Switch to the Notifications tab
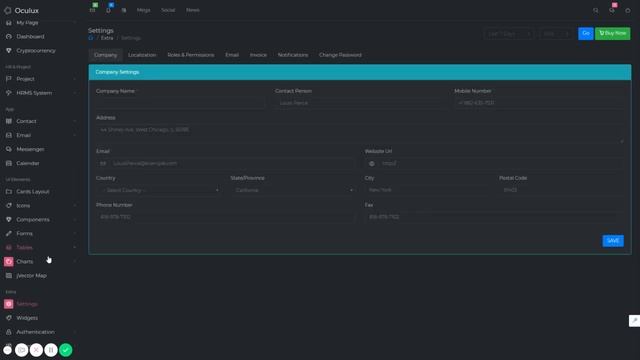Screen dimensions: 640x360 pos(293,55)
